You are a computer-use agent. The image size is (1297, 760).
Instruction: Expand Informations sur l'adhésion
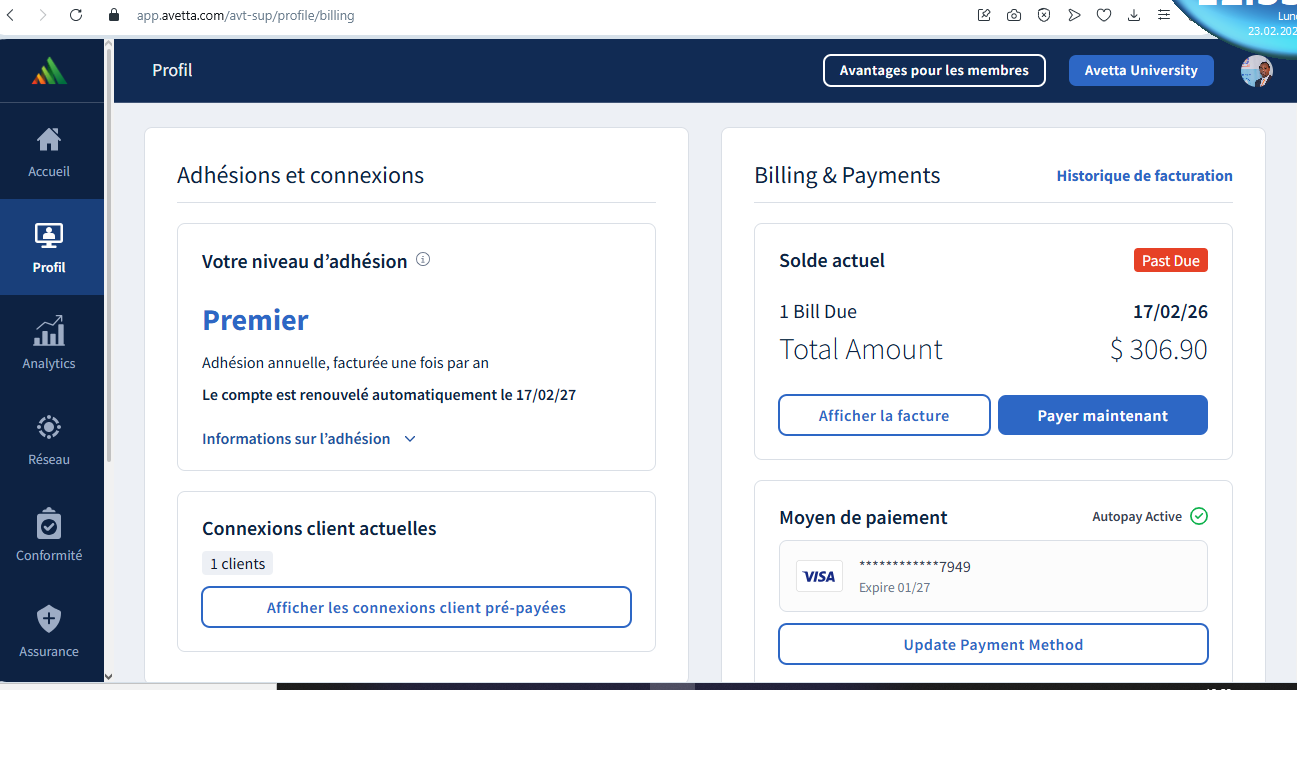point(308,439)
